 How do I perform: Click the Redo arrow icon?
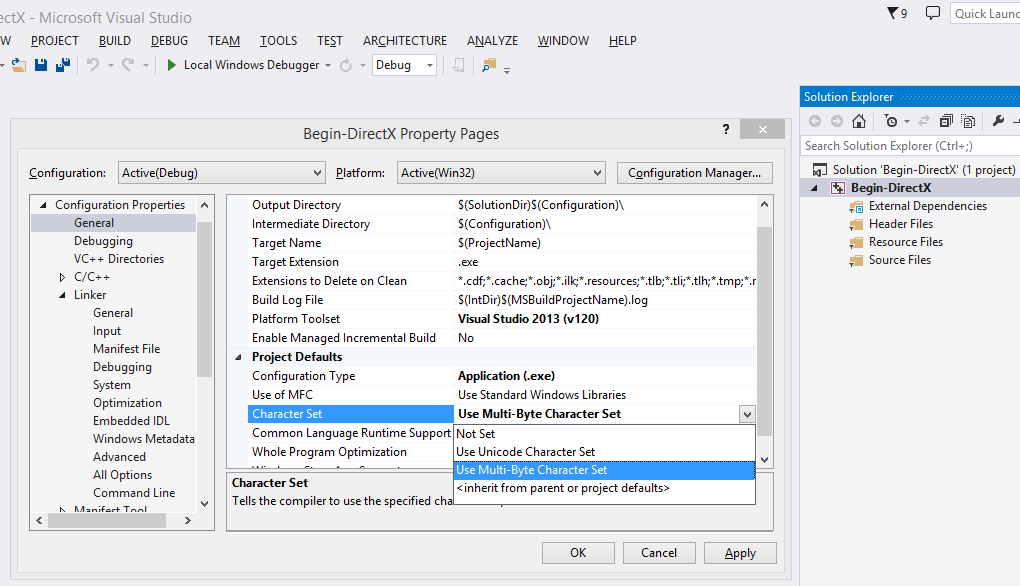pyautogui.click(x=128, y=64)
